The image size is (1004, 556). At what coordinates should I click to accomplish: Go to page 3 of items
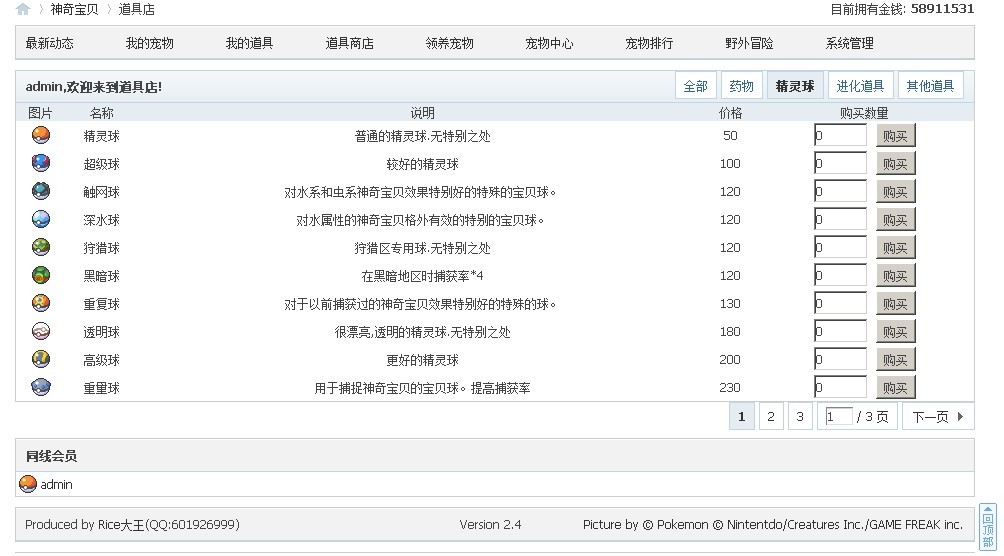click(800, 416)
